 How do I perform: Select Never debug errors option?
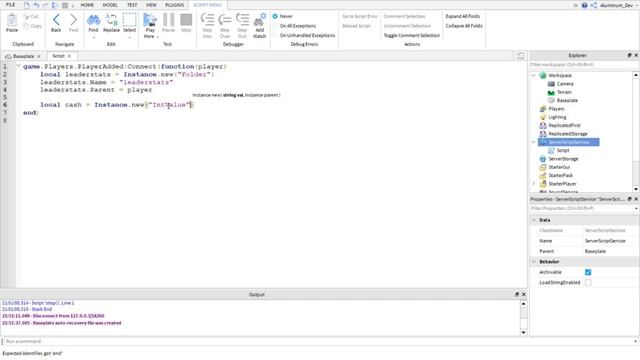tap(275, 16)
